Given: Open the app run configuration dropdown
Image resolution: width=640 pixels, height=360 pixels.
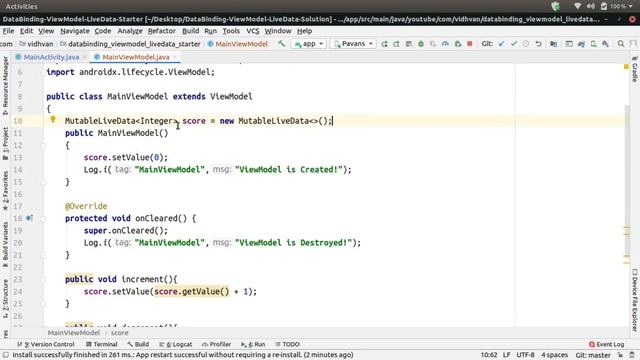Looking at the screenshot, I should [309, 44].
